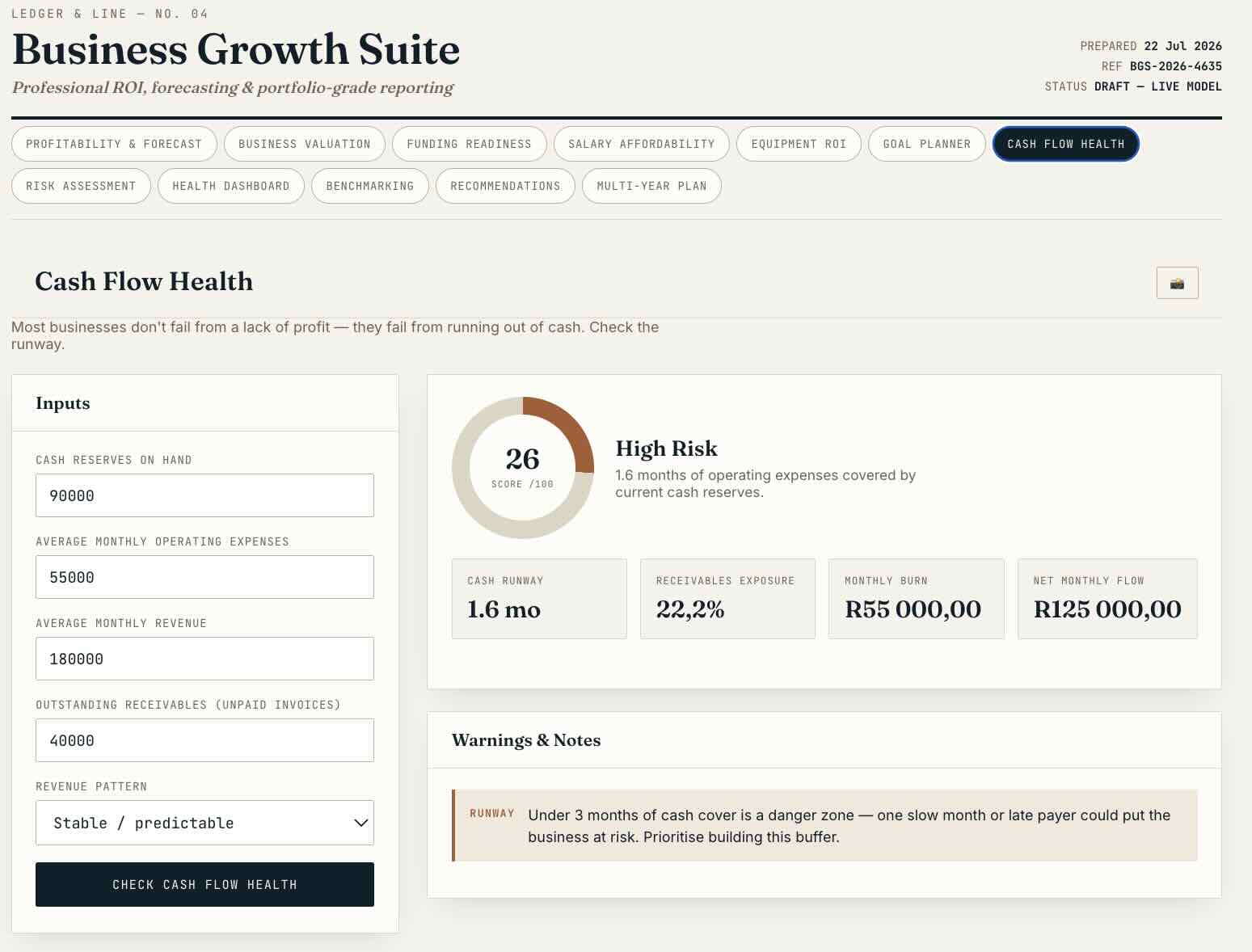
Task: Select the Average Monthly Revenue input
Action: coord(204,659)
